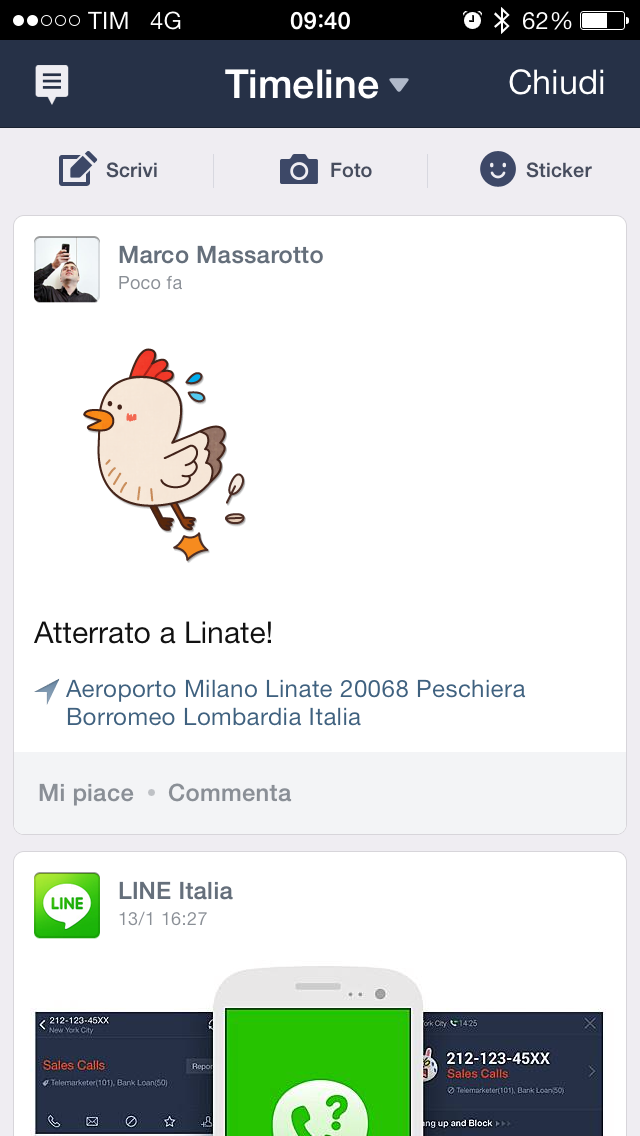Tap Commenta to comment
This screenshot has height=1136, width=640.
coord(230,793)
